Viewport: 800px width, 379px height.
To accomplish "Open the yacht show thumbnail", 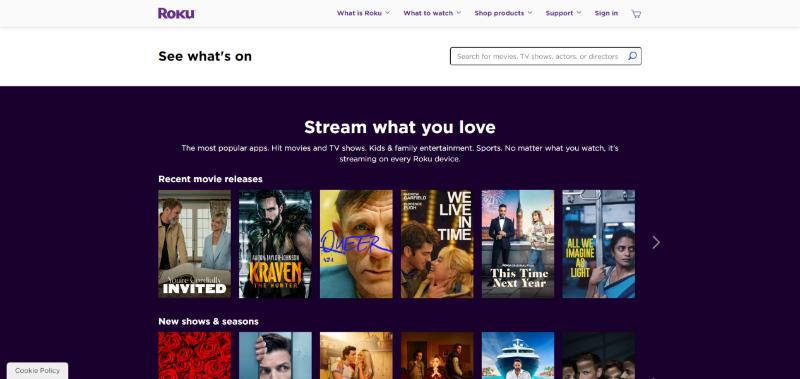I will click(x=518, y=356).
